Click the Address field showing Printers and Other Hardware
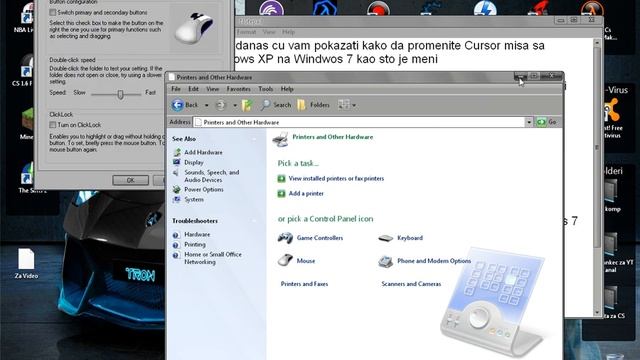 (360, 122)
